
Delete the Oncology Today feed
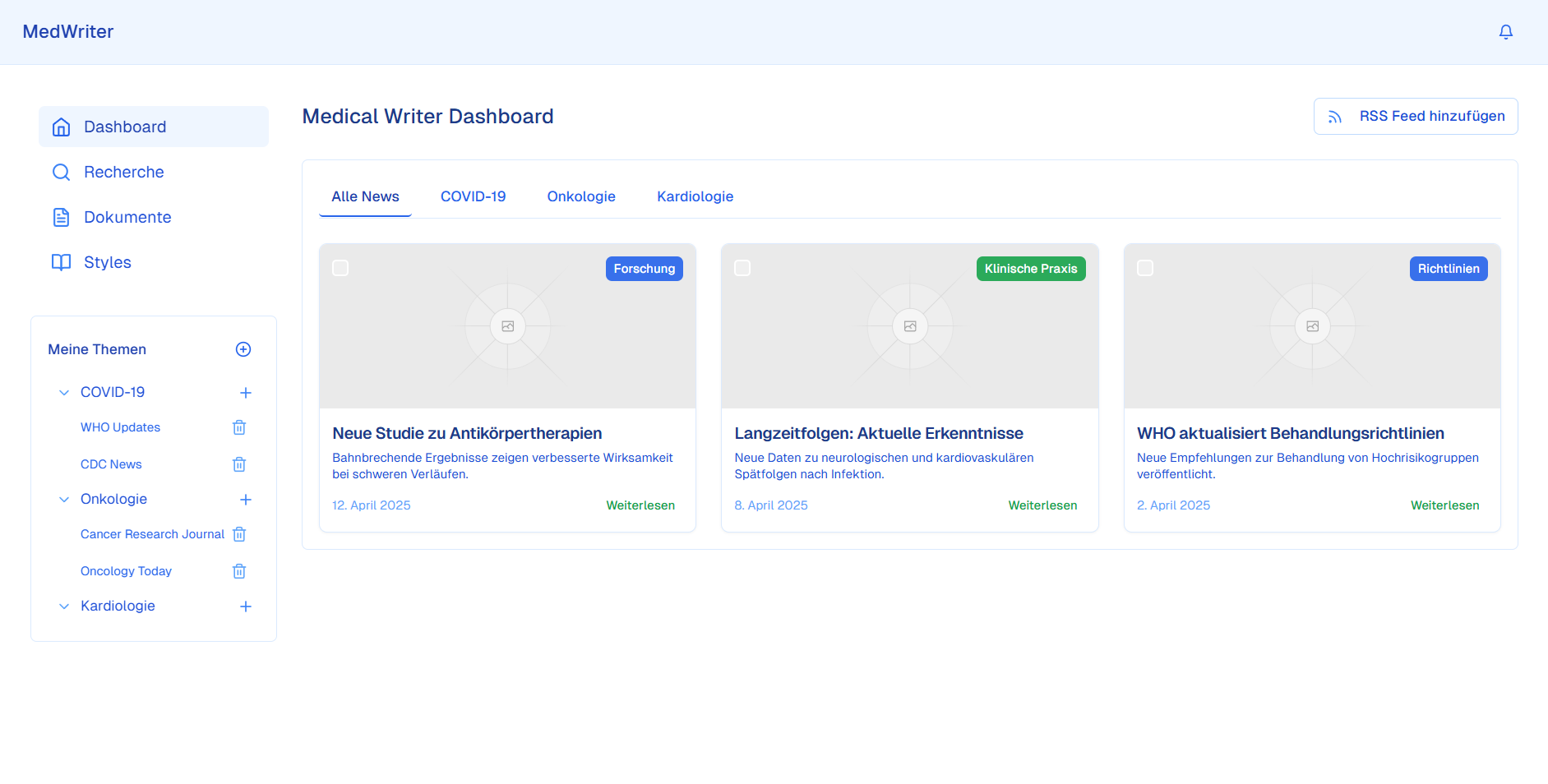239,570
